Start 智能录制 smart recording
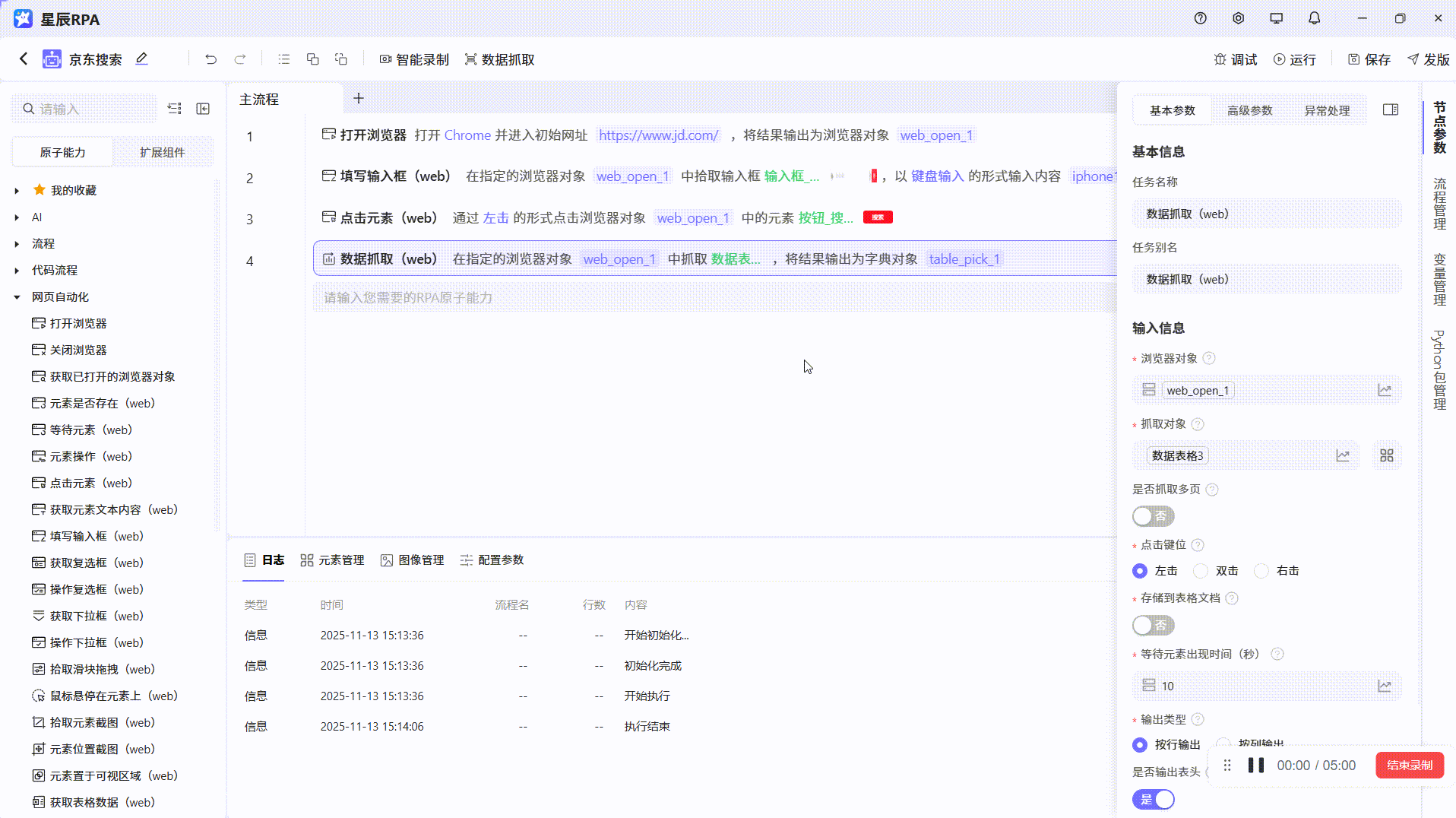Viewport: 1456px width, 818px height. coord(414,59)
